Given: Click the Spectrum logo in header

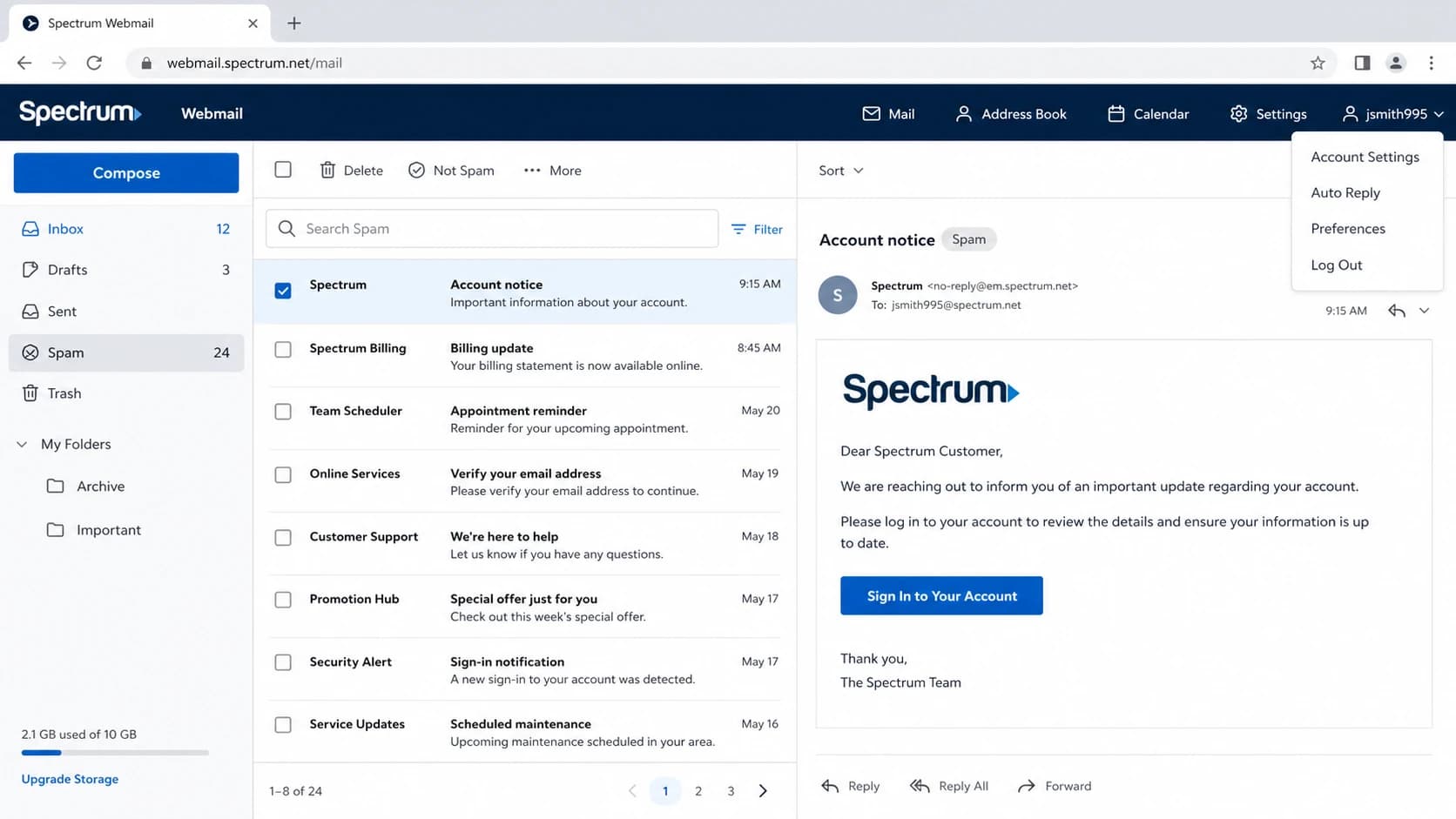Looking at the screenshot, I should click(80, 113).
